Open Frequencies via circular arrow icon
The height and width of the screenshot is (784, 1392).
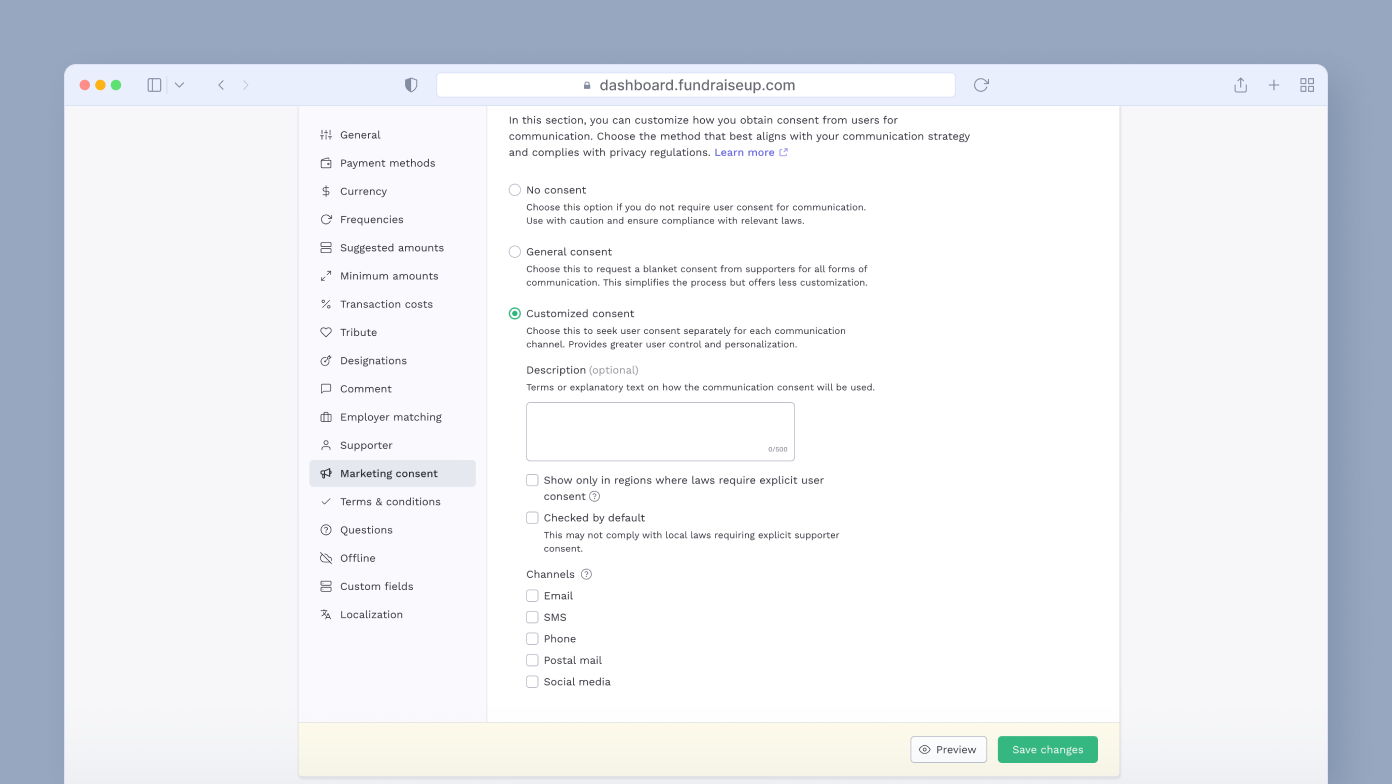pyautogui.click(x=324, y=219)
